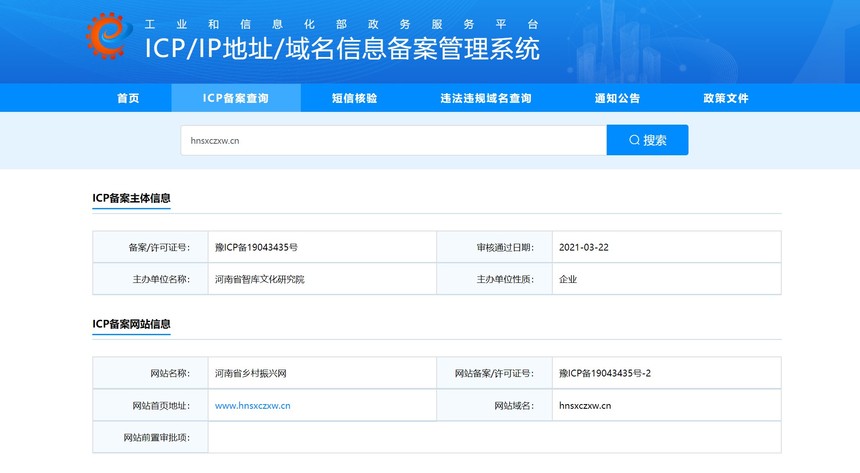Click the ICP/IP地址/域名信息备案管理系统 title
The image size is (860, 473).
(x=342, y=48)
